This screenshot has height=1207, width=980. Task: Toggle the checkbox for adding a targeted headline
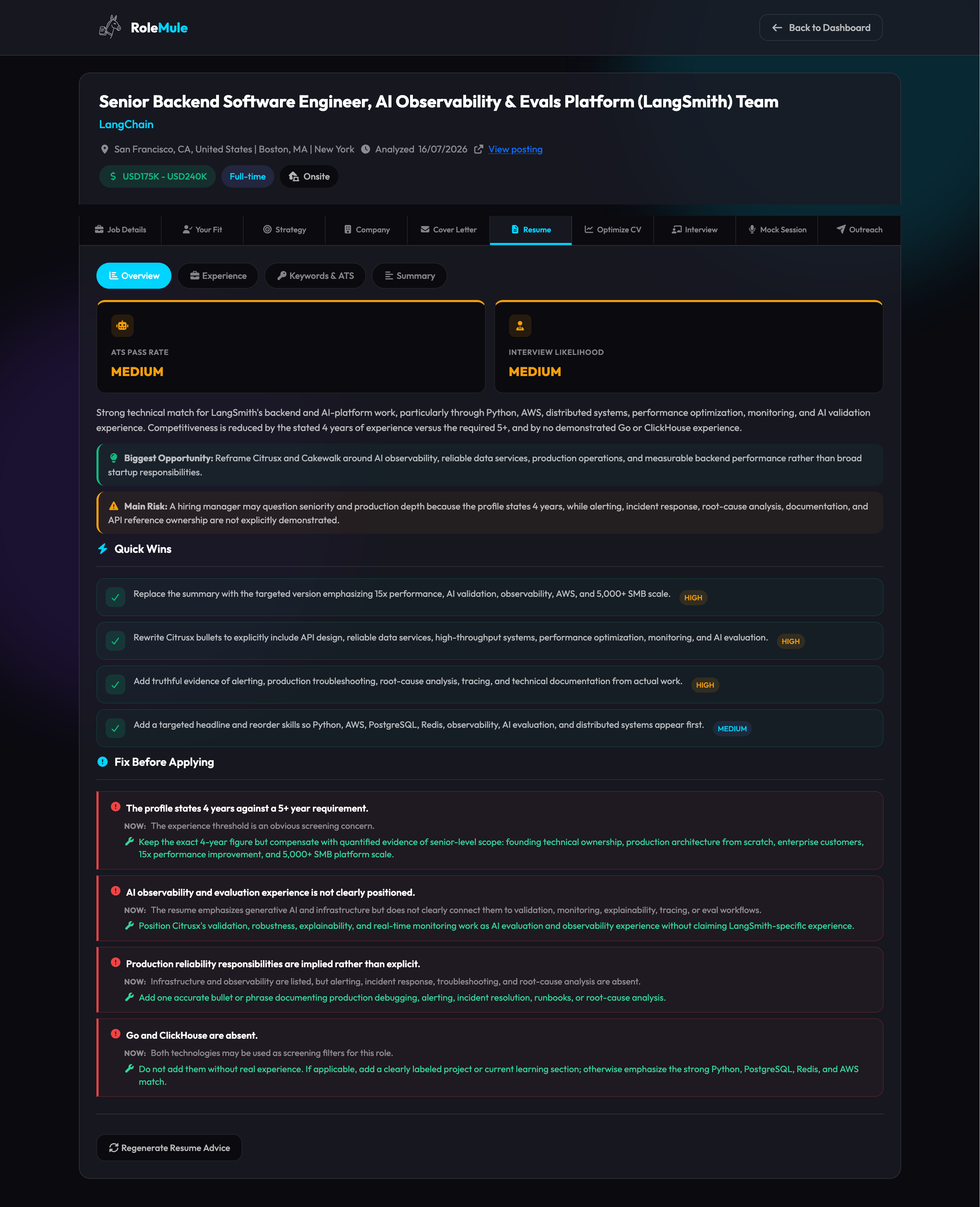tap(116, 728)
